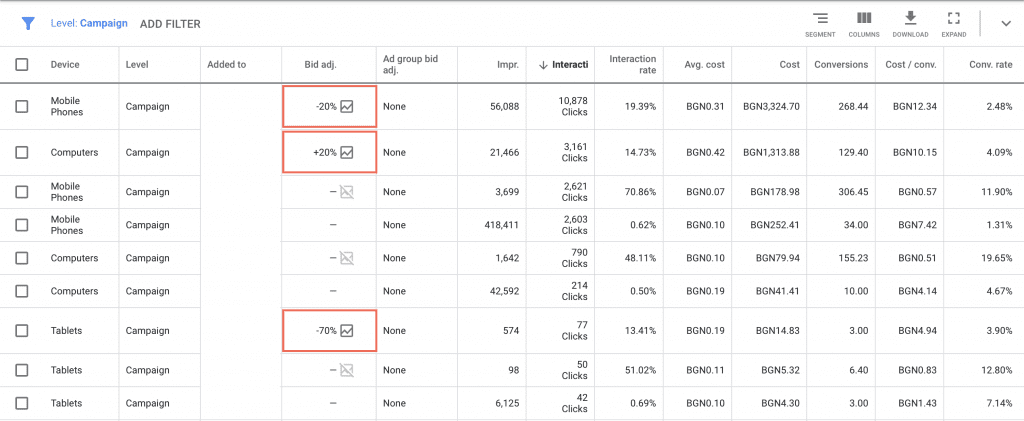This screenshot has height=421, width=1024.
Task: Click chart icon beside +20% bid adjustment
Action: click(347, 153)
